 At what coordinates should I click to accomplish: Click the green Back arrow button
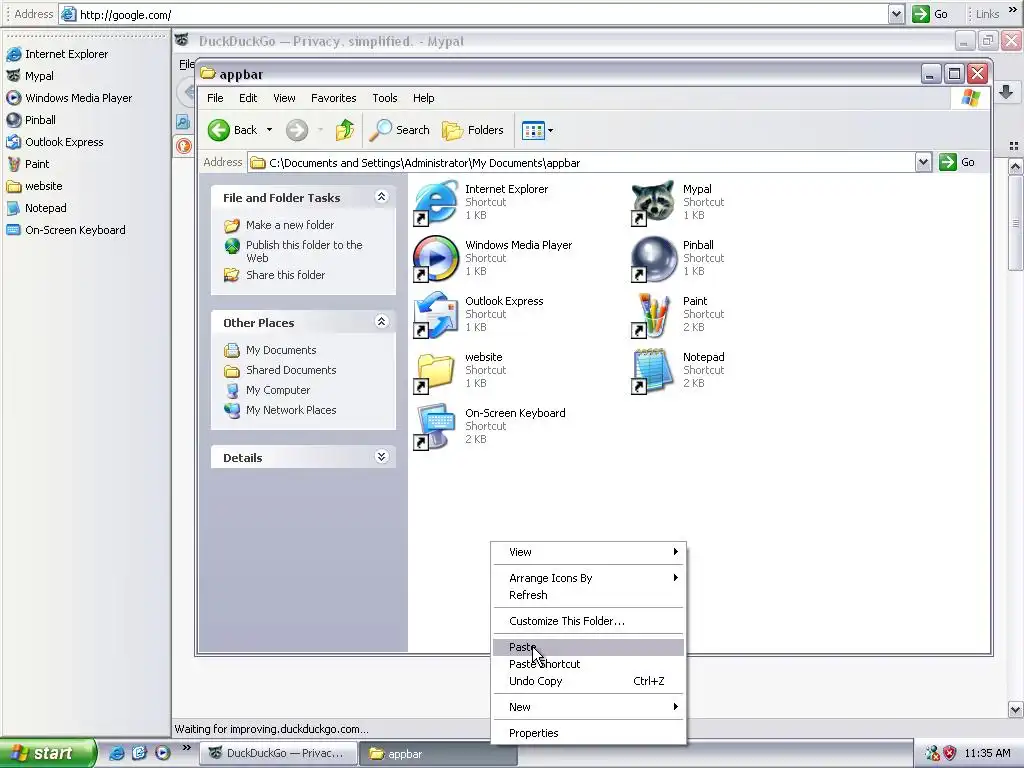232,130
